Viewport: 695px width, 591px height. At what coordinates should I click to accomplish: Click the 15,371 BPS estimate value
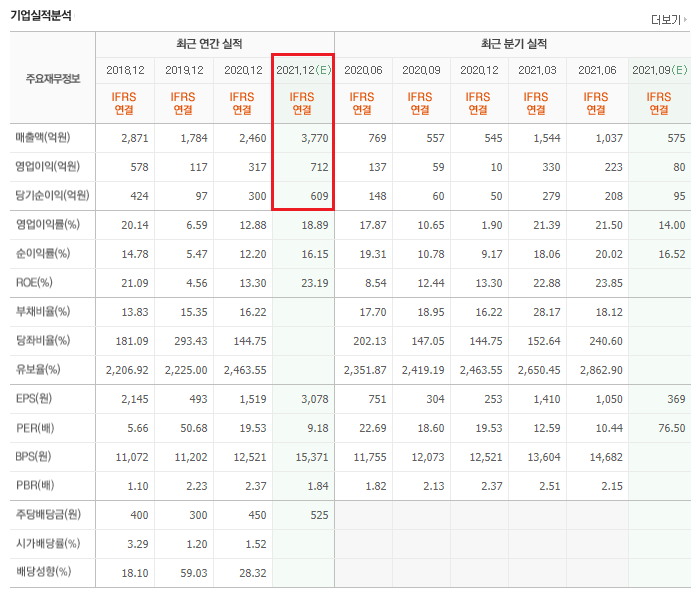coord(312,457)
